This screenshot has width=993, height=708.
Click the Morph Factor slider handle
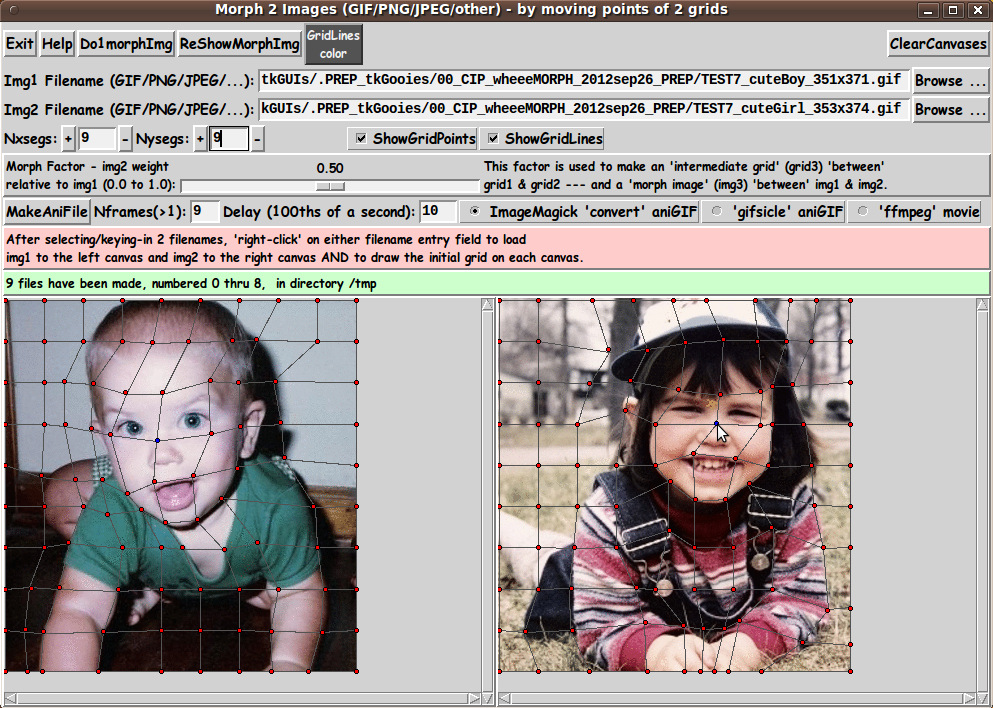point(331,186)
